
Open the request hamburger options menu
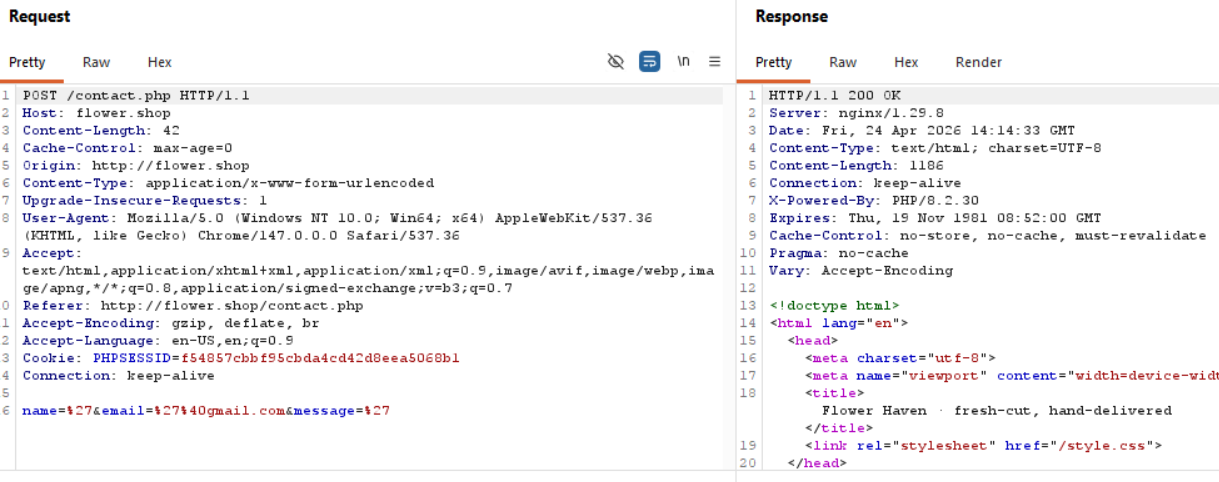click(715, 62)
